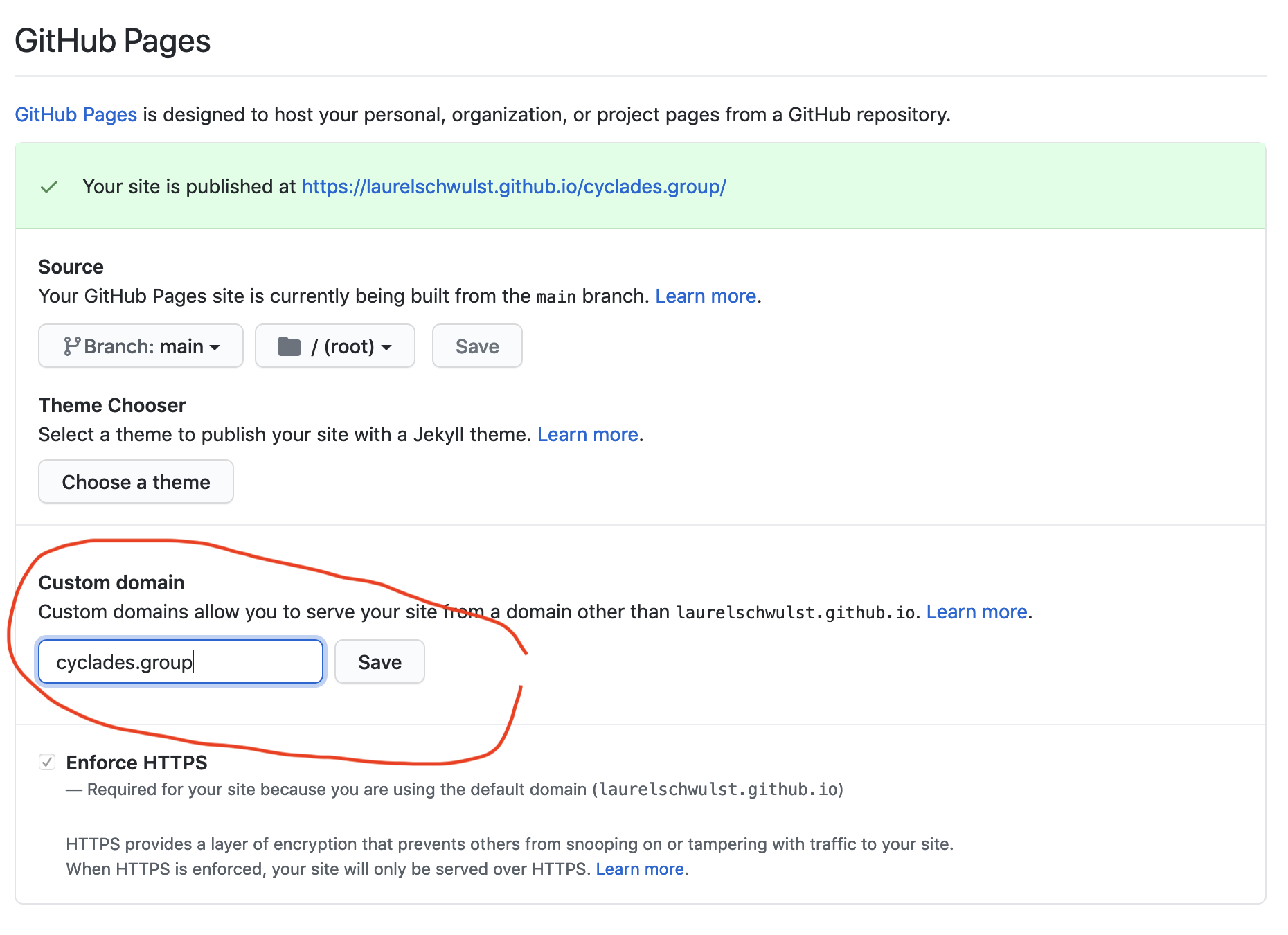Screen dimensions: 1288x935
Task: Open Learn more about custom domains
Action: coord(976,612)
